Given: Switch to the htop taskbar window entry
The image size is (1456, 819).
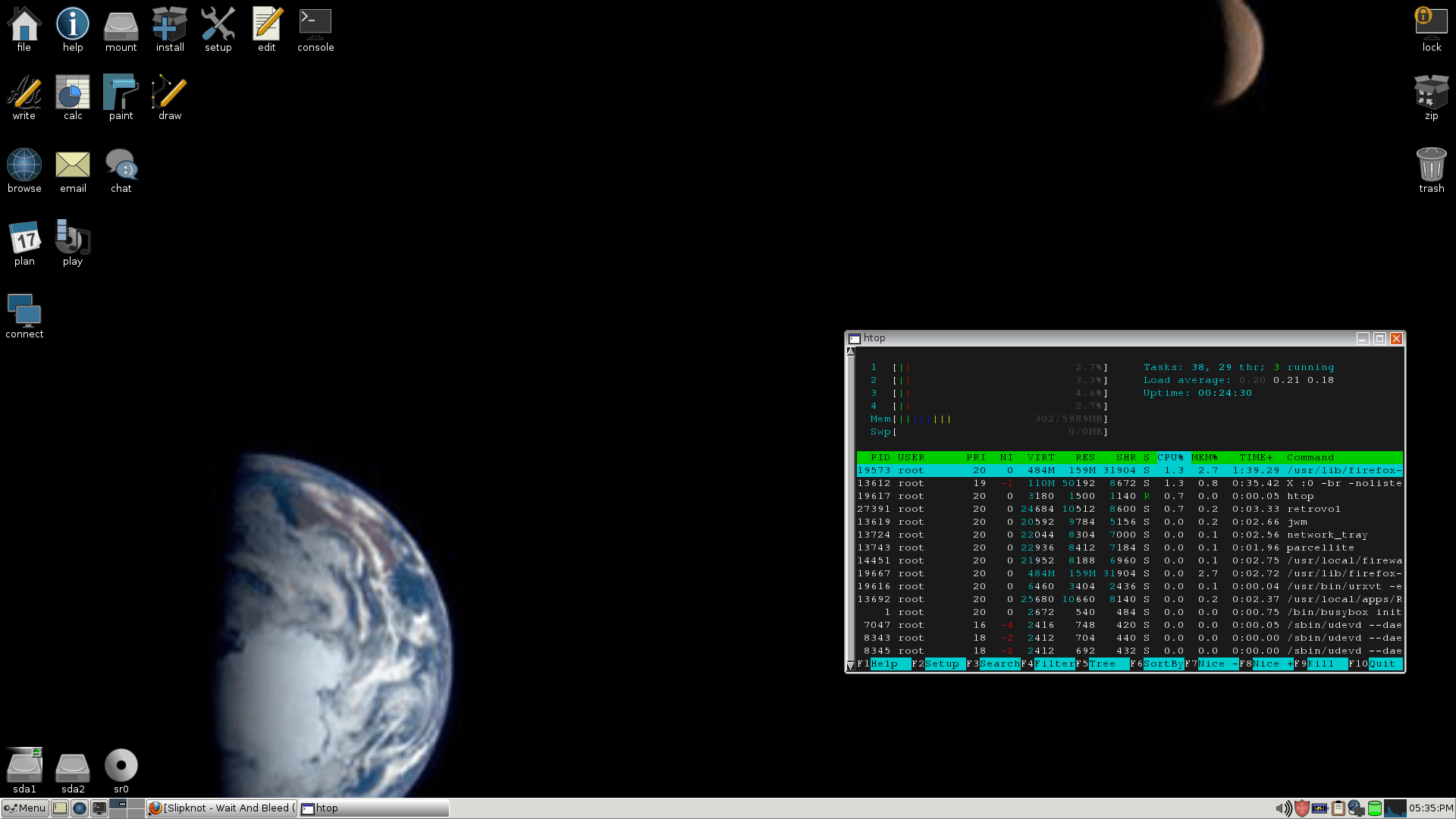Looking at the screenshot, I should click(x=374, y=808).
